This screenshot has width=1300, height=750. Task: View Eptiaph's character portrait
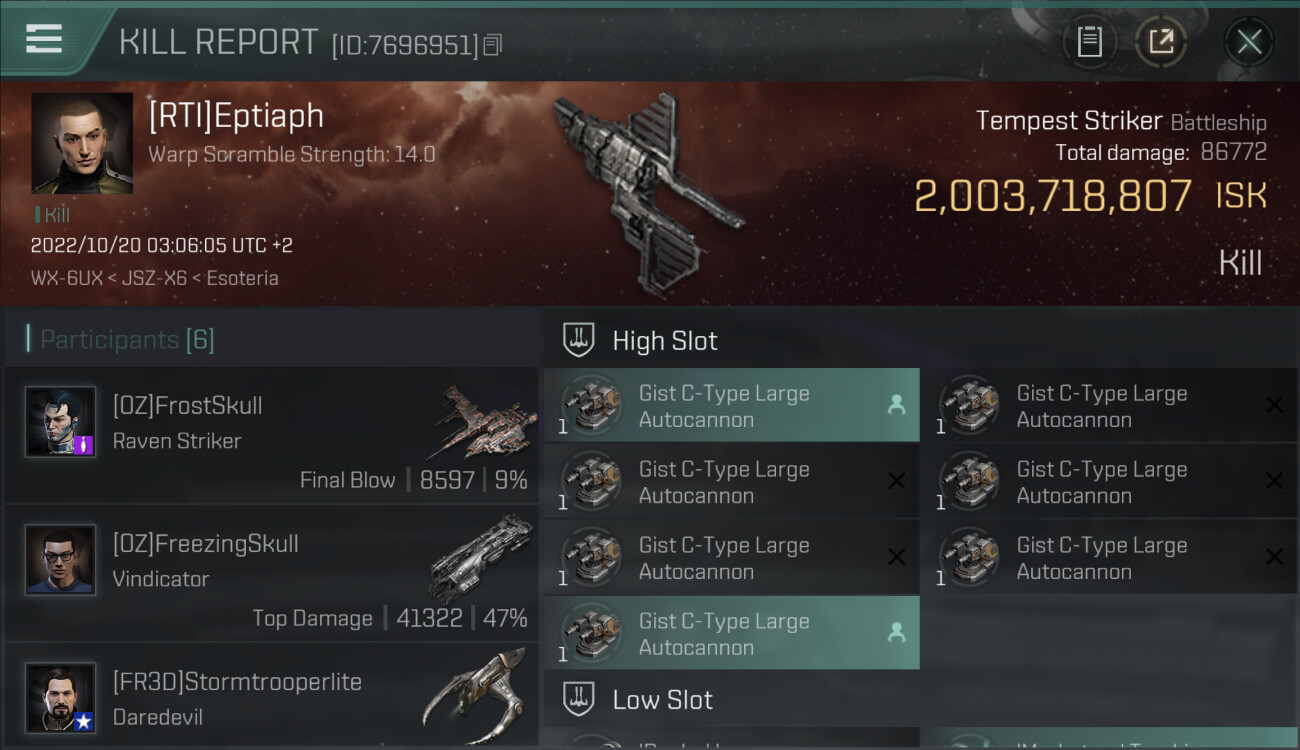pos(82,143)
